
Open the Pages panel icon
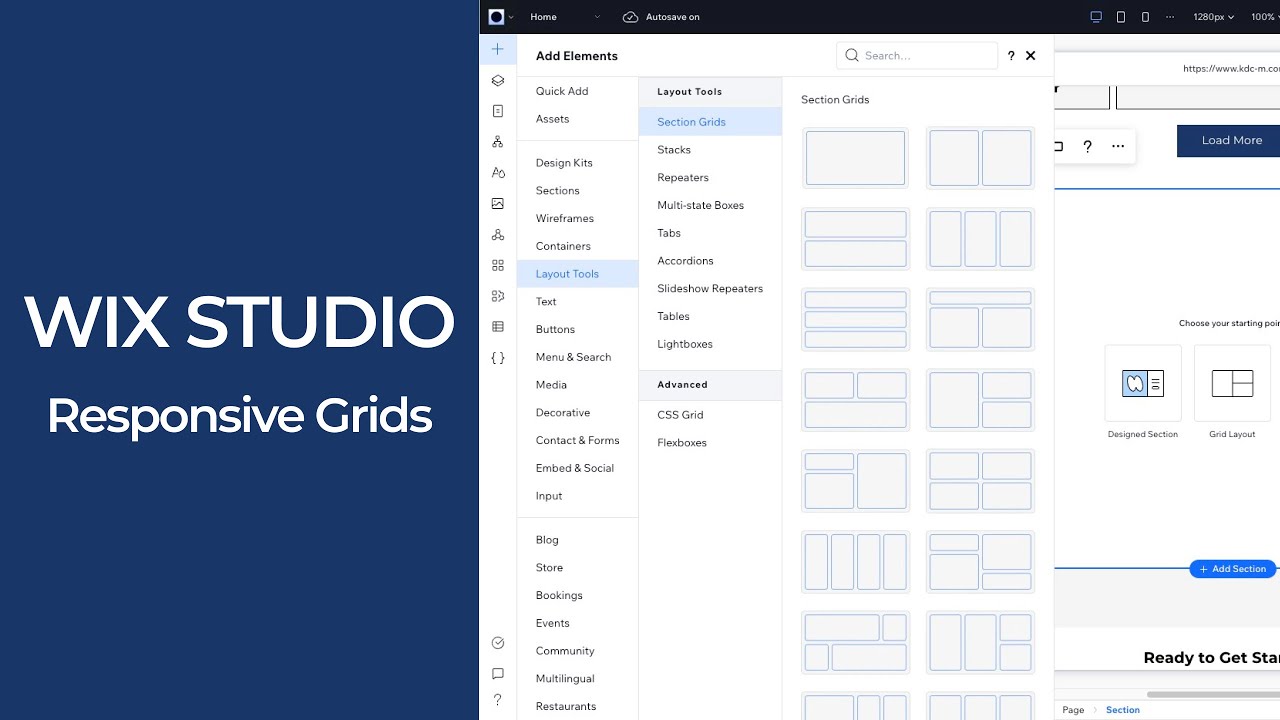coord(498,111)
